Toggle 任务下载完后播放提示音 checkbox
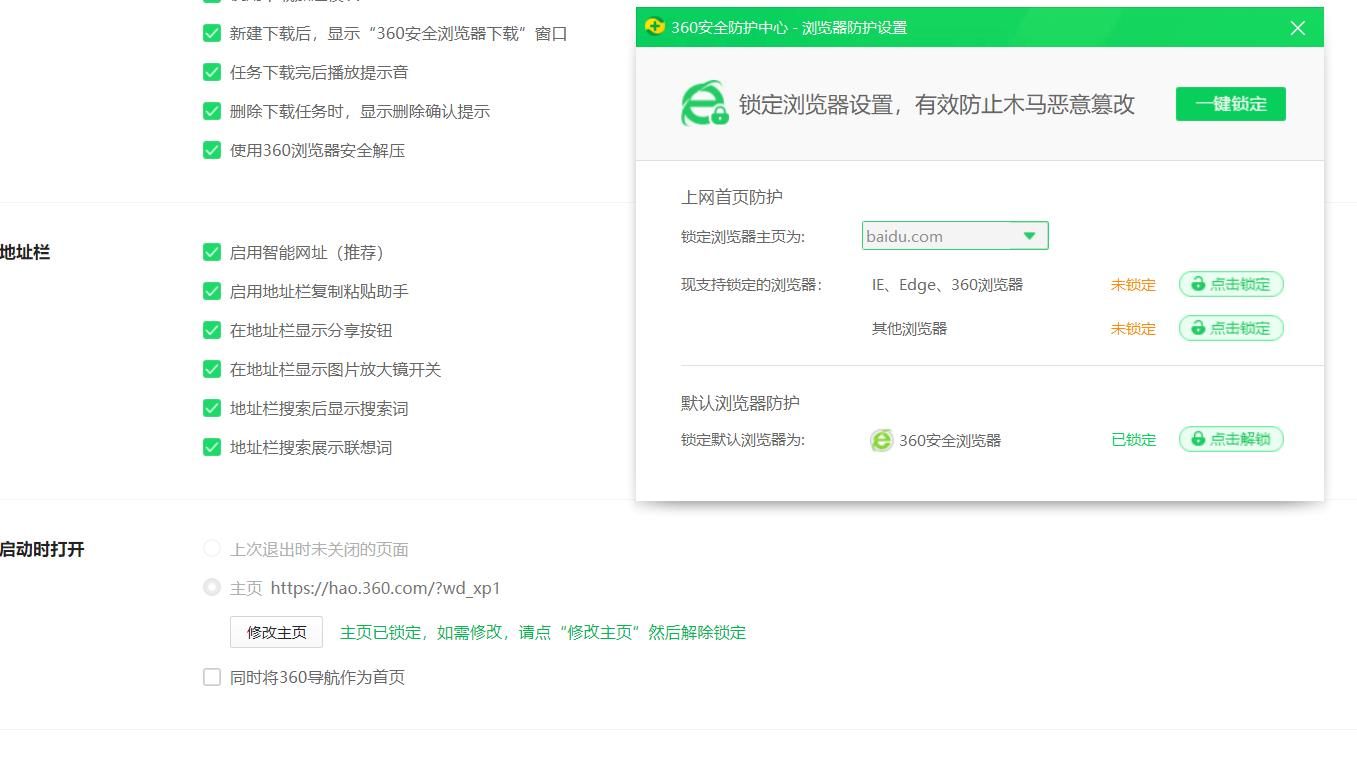 [x=212, y=72]
